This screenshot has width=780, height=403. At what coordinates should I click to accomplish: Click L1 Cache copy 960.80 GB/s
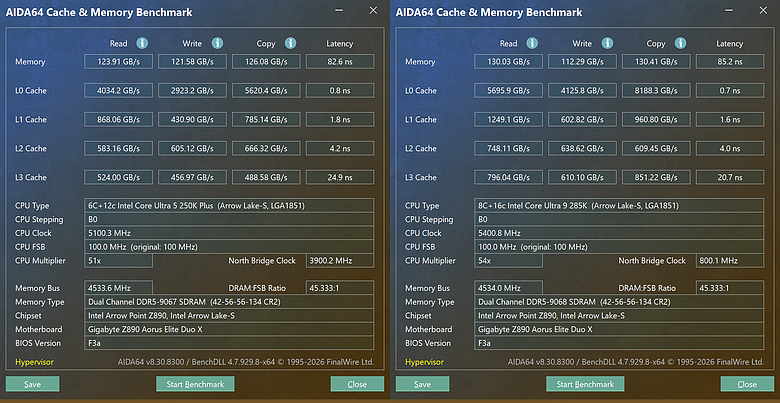click(656, 119)
